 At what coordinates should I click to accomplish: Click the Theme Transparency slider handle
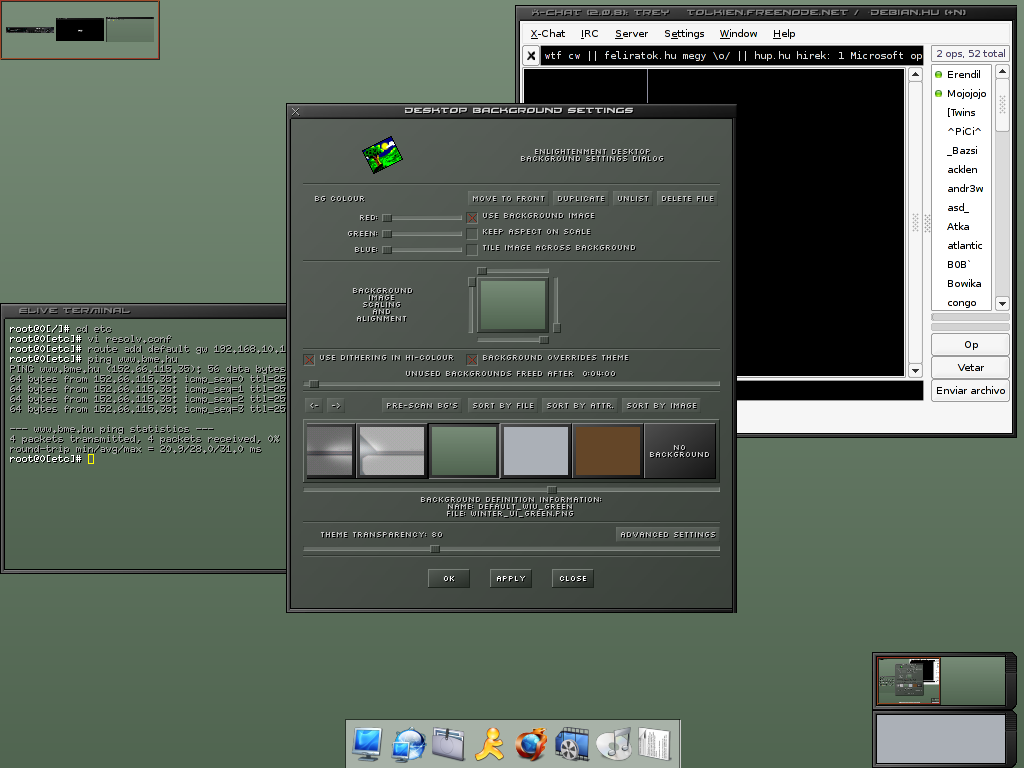click(x=435, y=549)
